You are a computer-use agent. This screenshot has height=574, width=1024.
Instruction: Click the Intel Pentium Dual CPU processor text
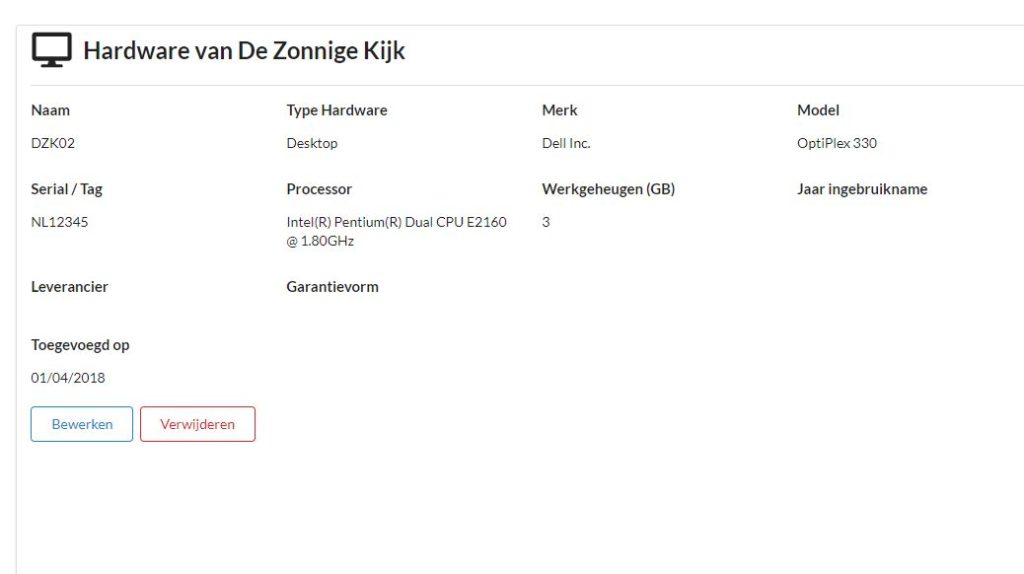click(x=396, y=231)
